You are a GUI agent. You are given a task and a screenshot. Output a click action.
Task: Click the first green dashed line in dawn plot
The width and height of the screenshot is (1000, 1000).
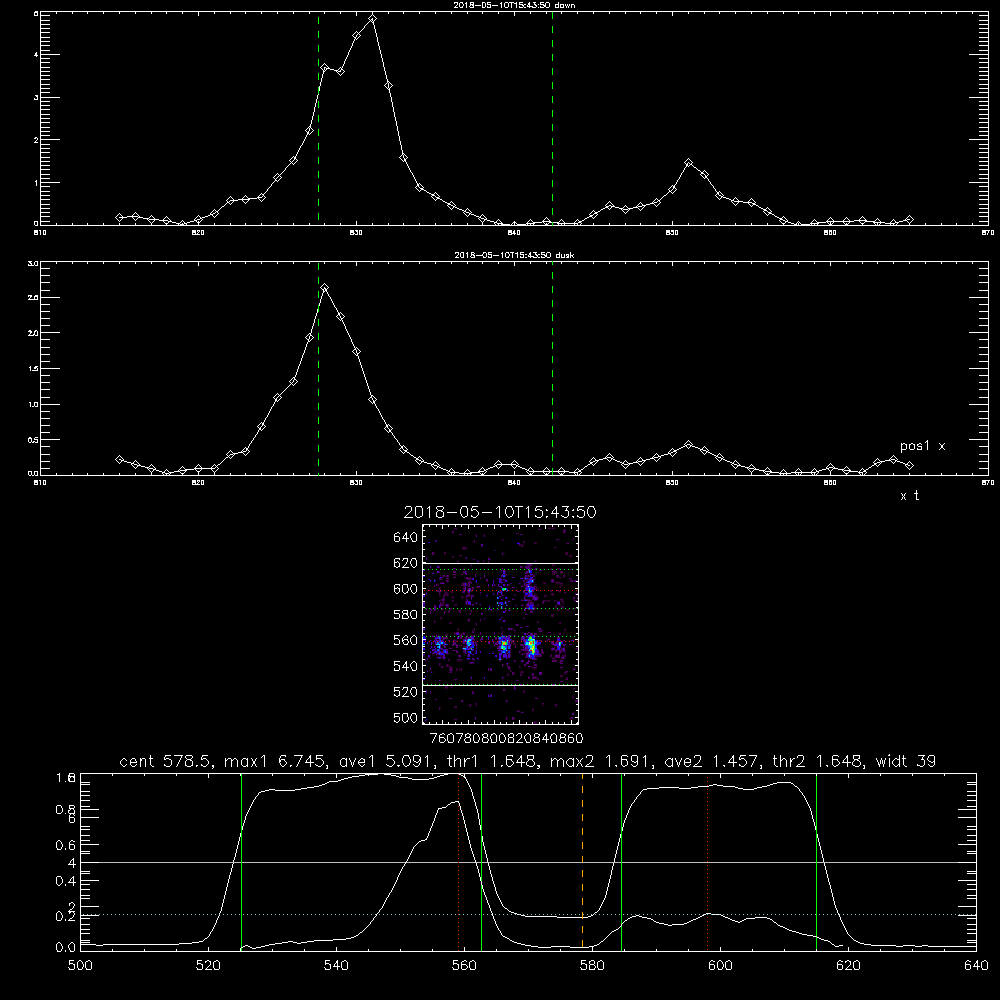(318, 118)
